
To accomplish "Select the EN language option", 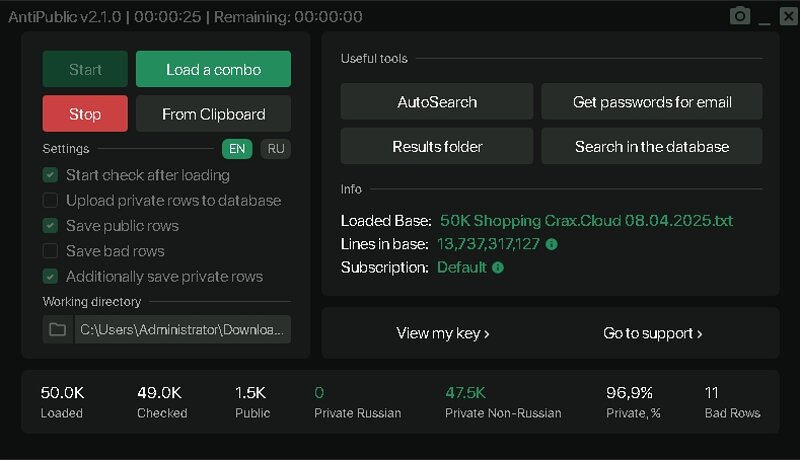I will pyautogui.click(x=237, y=149).
